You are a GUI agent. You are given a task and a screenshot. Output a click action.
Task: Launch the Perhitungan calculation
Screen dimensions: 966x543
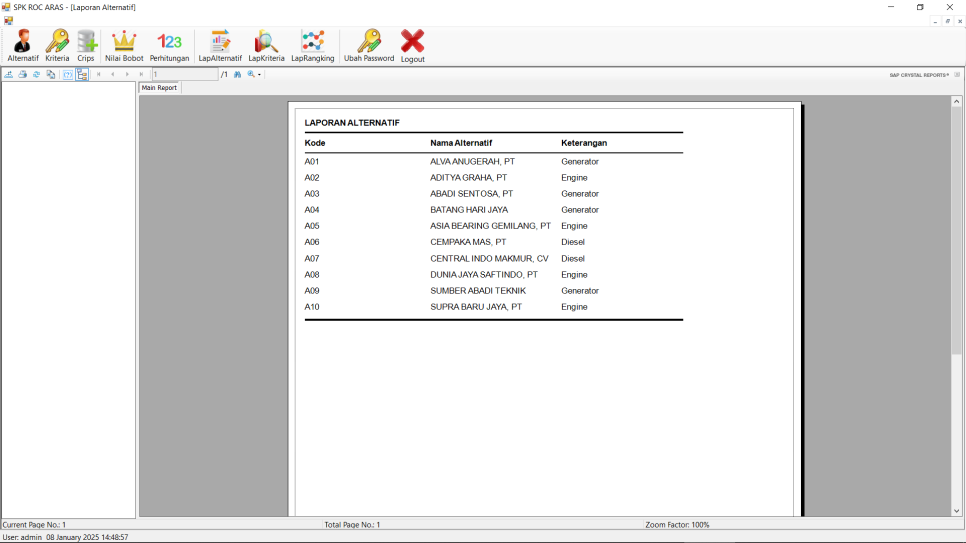[170, 46]
